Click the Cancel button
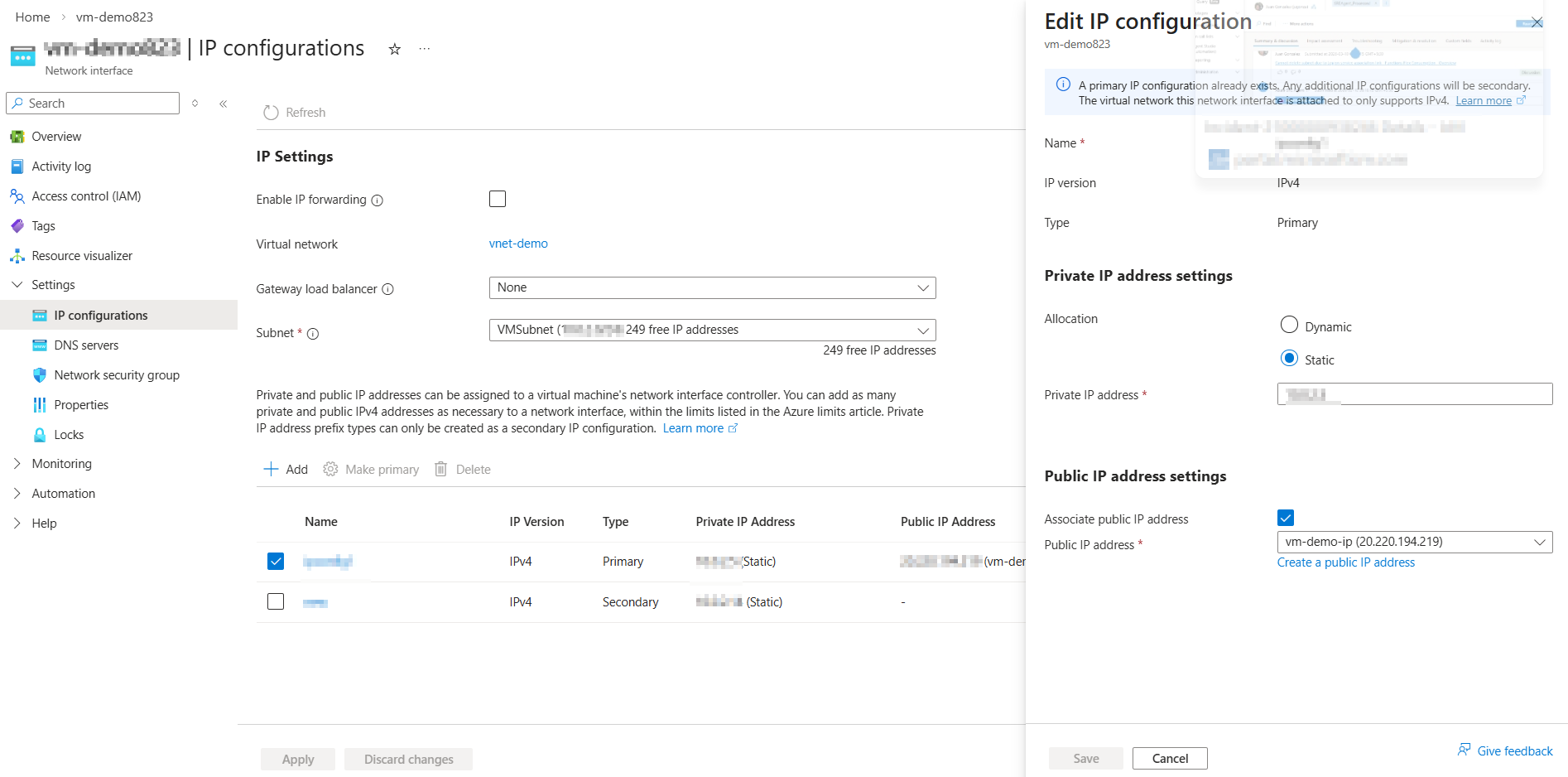 click(x=1170, y=759)
